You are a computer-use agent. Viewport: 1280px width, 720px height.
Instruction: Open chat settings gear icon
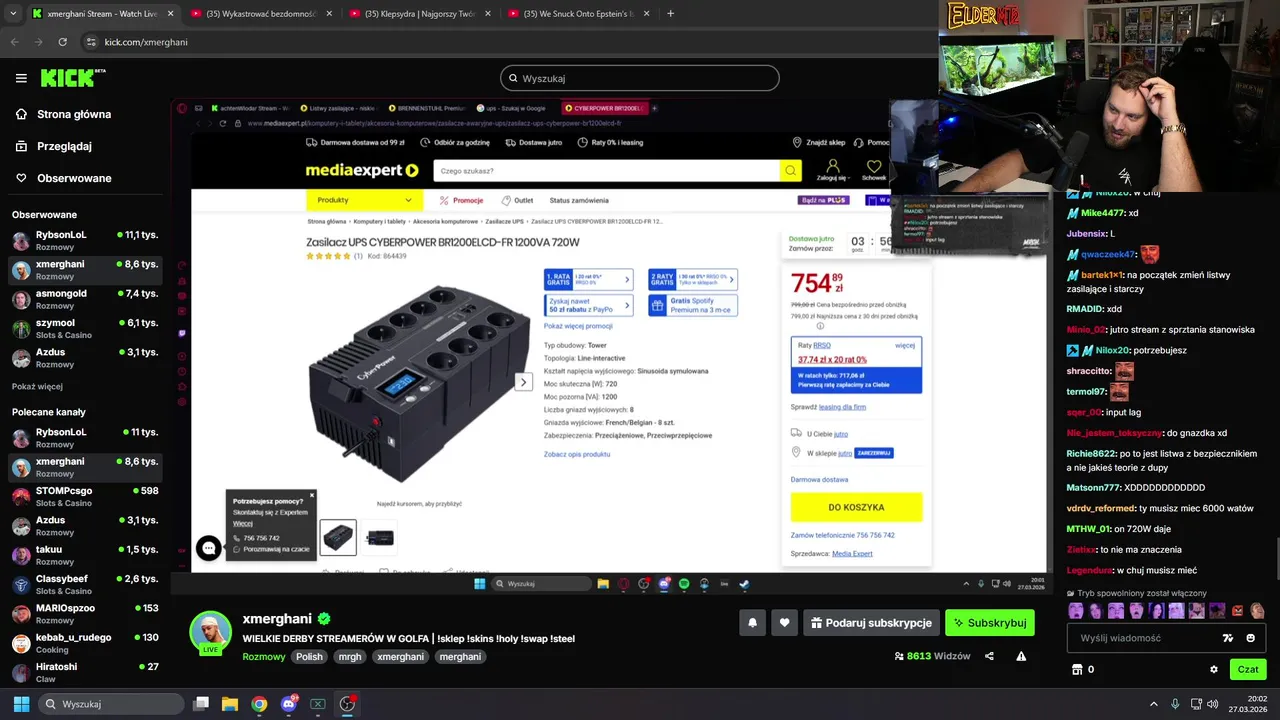click(x=1214, y=669)
